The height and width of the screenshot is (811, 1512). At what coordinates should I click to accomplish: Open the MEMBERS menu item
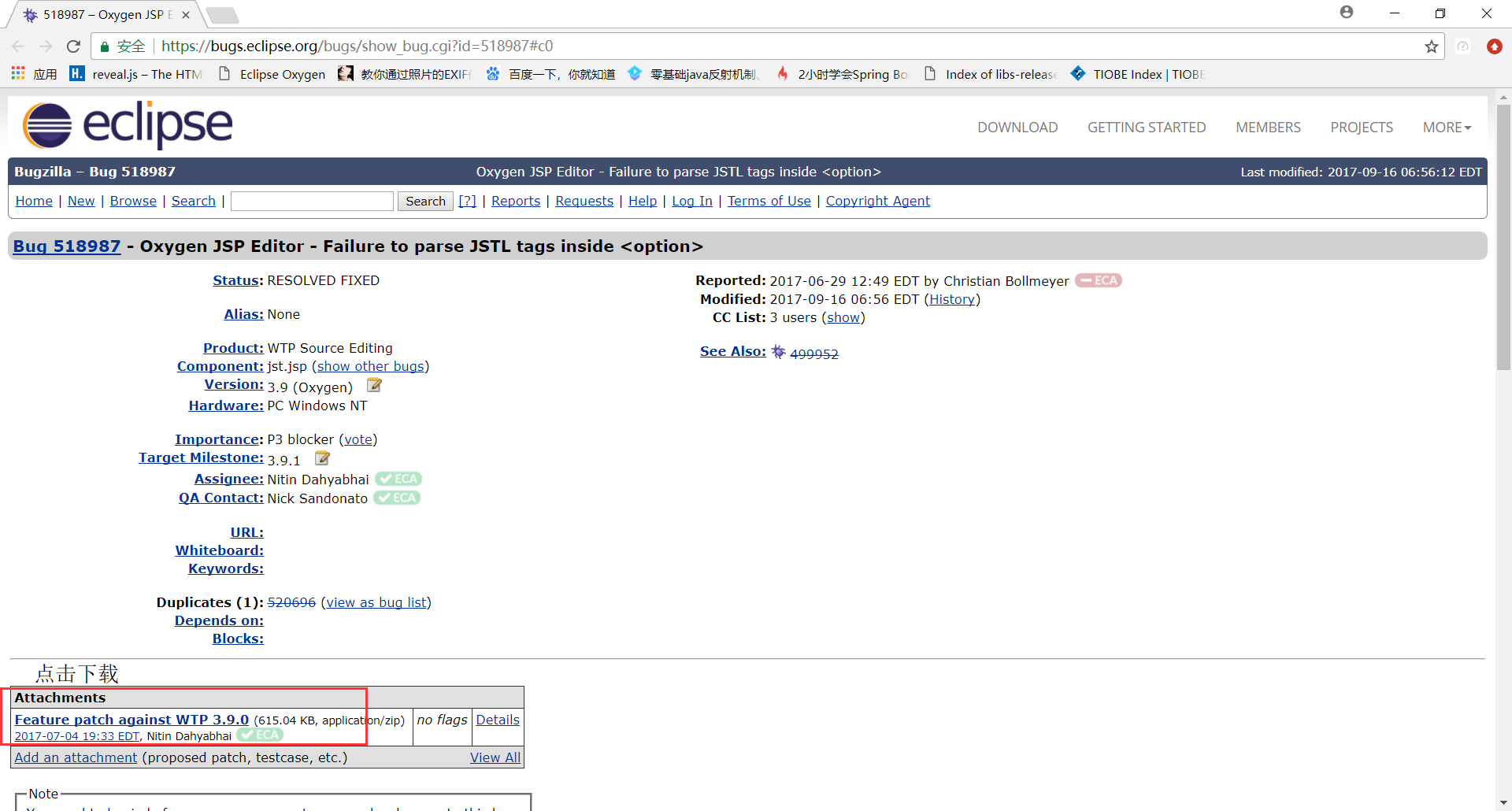(x=1268, y=128)
